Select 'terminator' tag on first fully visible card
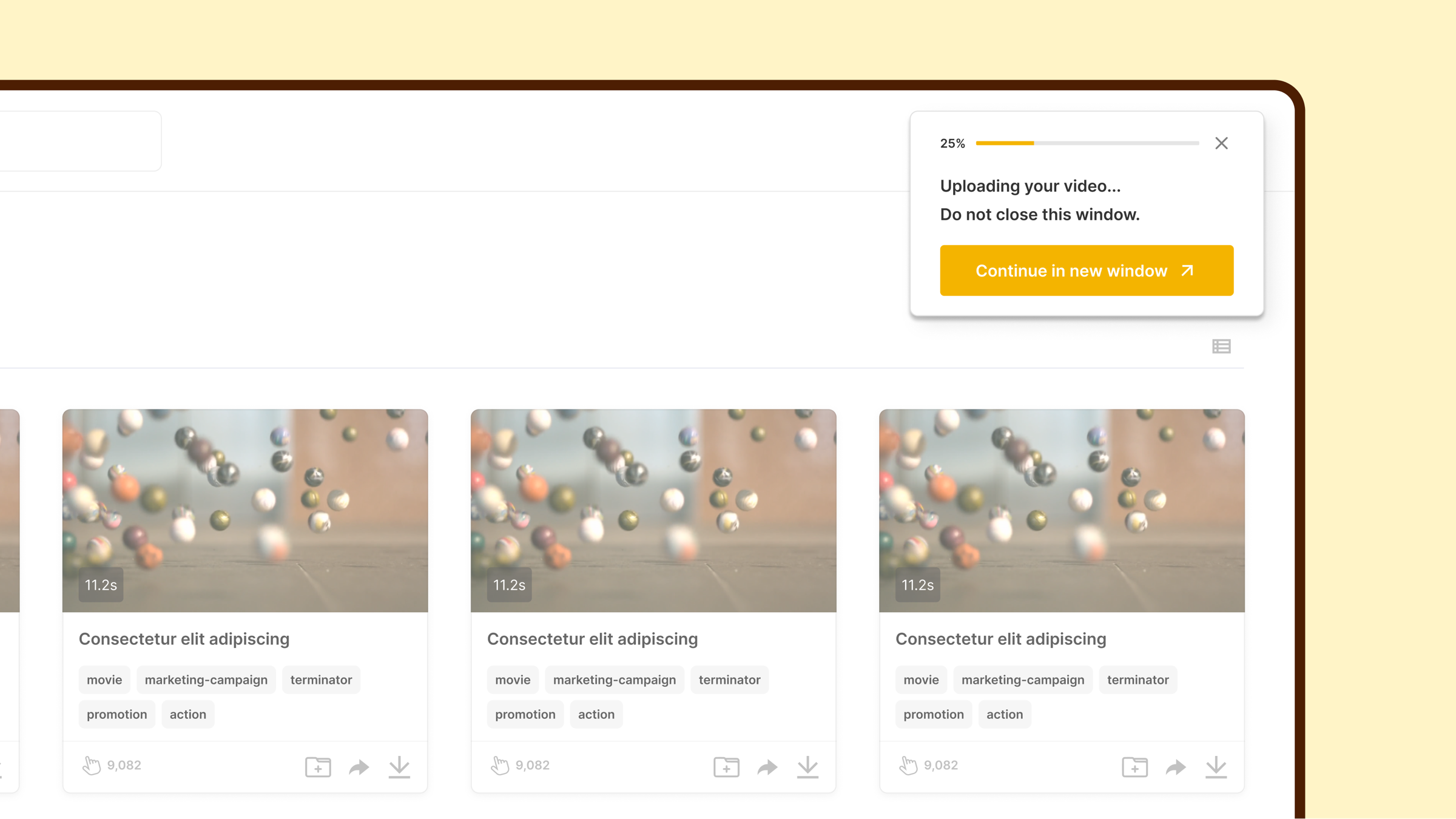This screenshot has height=819, width=1456. 321,679
